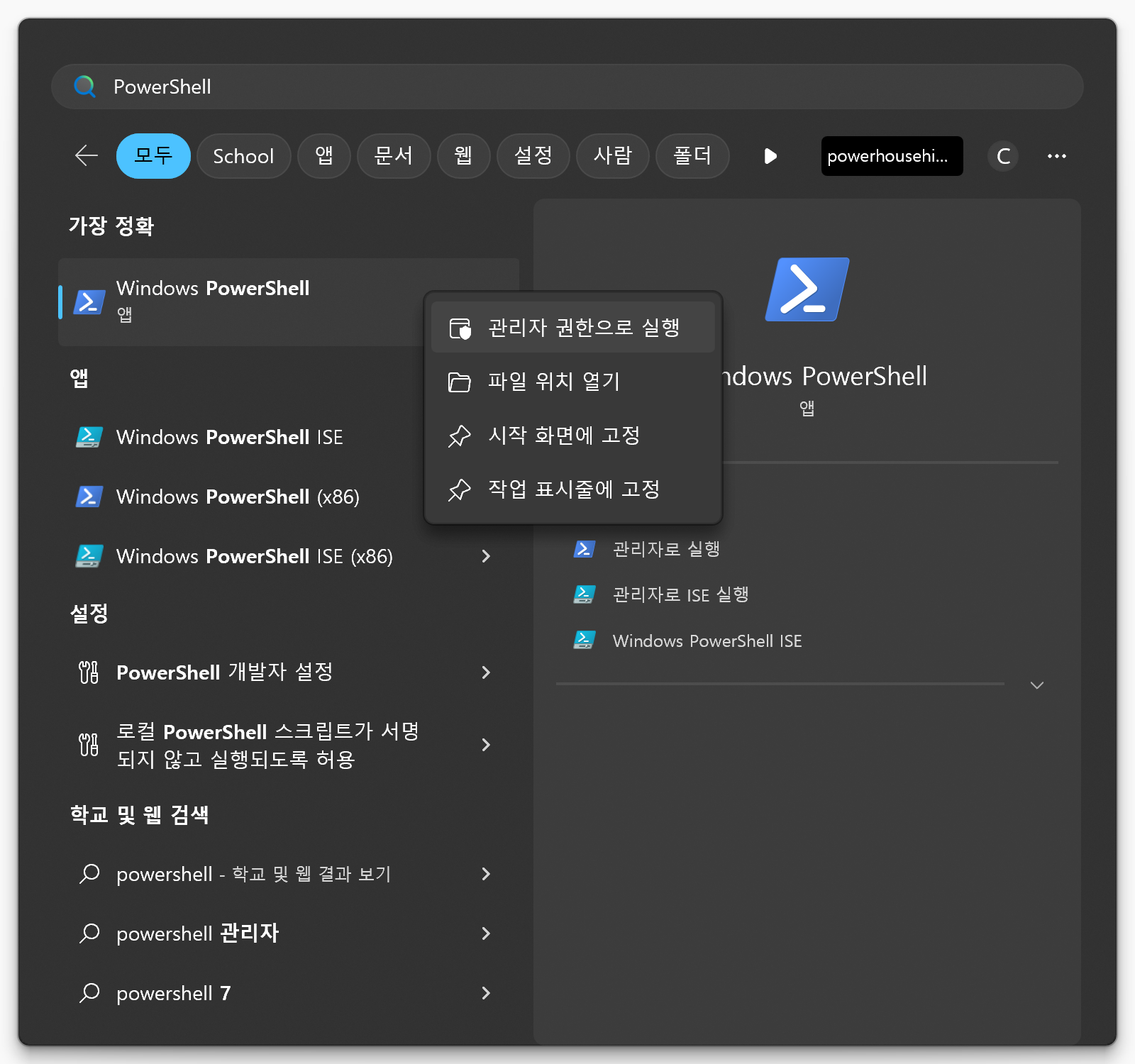The width and height of the screenshot is (1135, 1064).
Task: Click Windows PowerShell ISE in preview pane
Action: [707, 641]
